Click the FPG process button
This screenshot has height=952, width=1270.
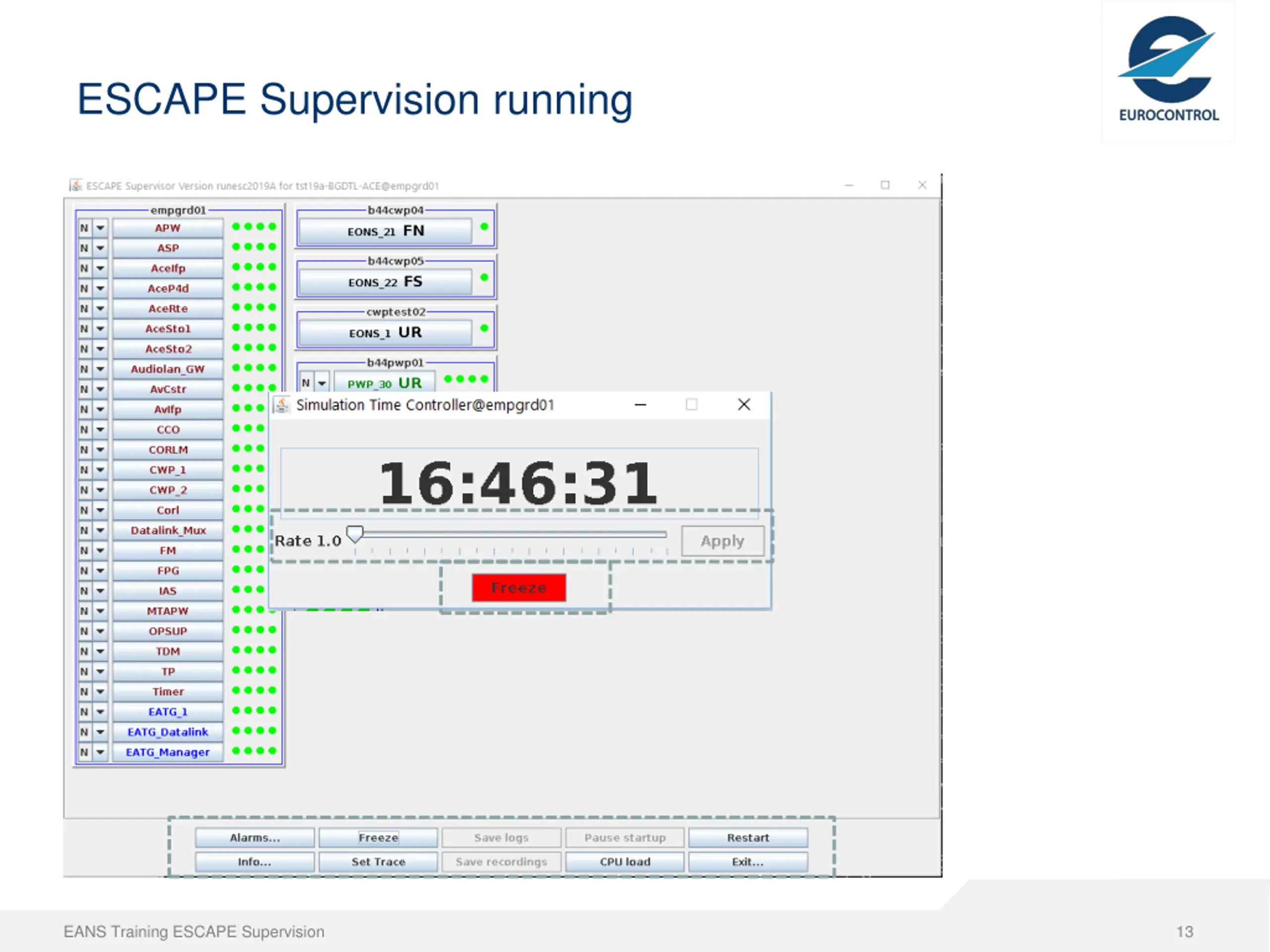(168, 570)
